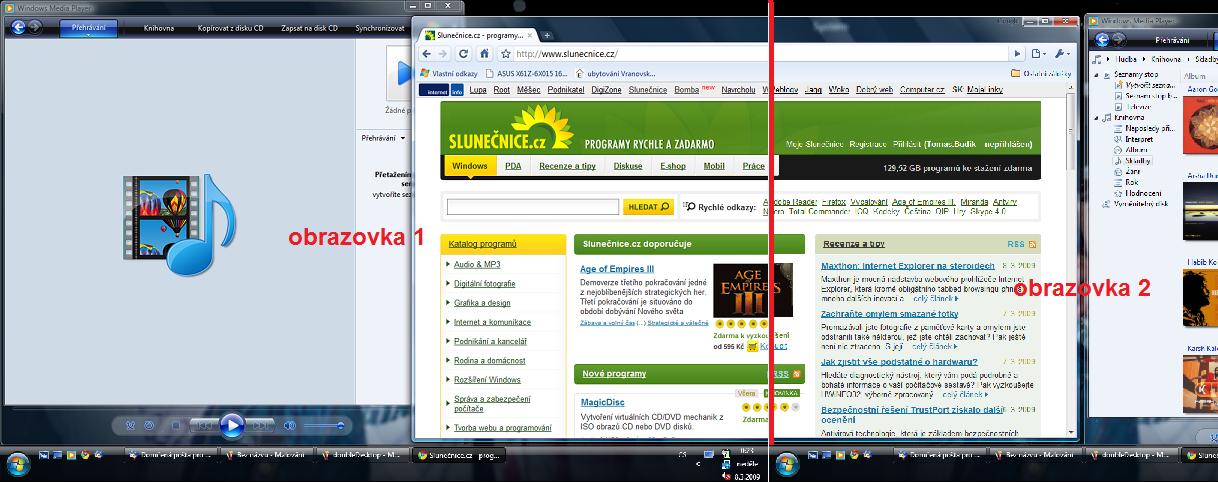Open the Audio & MP3 category
The height and width of the screenshot is (482, 1218).
477,265
